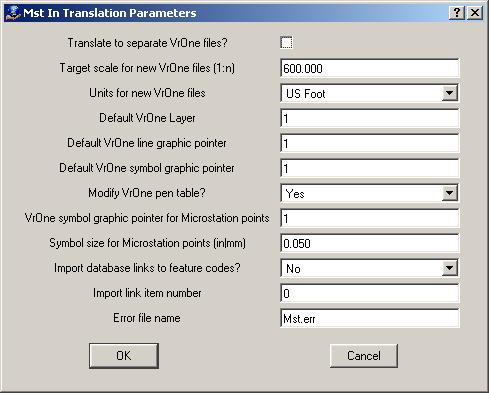Confirm settings with the OK button

click(x=124, y=356)
